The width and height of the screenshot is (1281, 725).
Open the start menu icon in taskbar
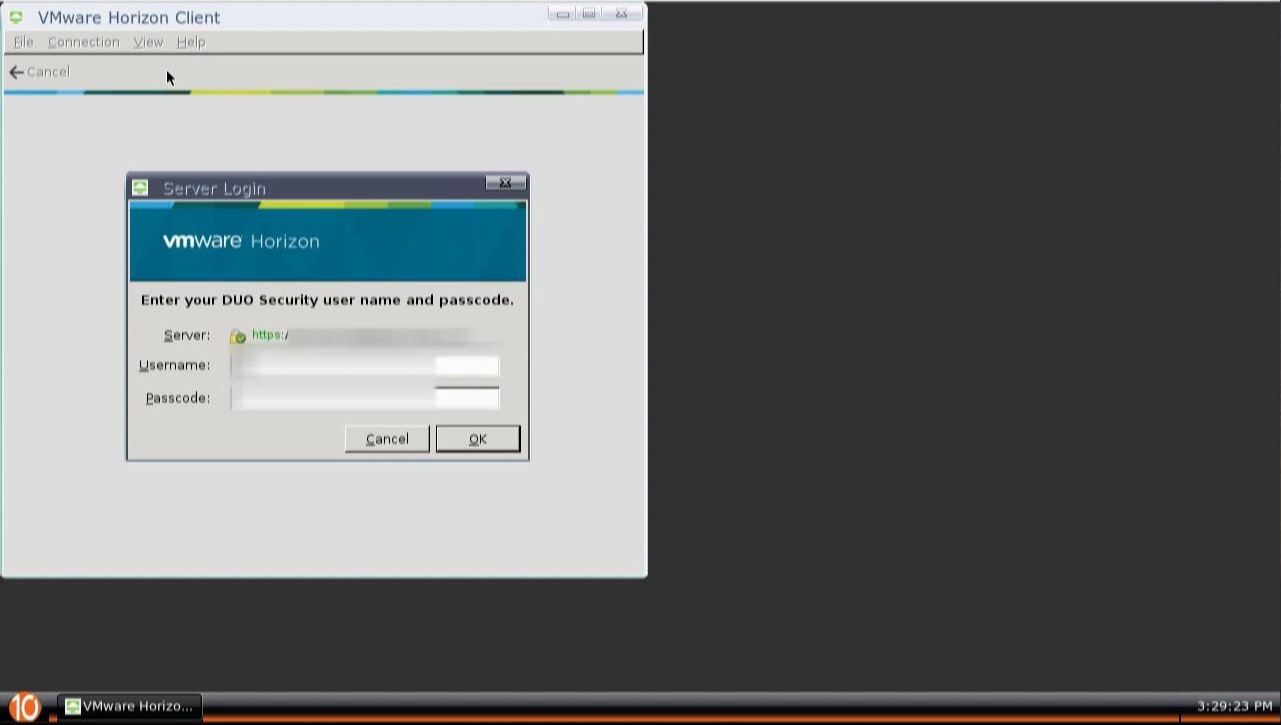click(24, 707)
